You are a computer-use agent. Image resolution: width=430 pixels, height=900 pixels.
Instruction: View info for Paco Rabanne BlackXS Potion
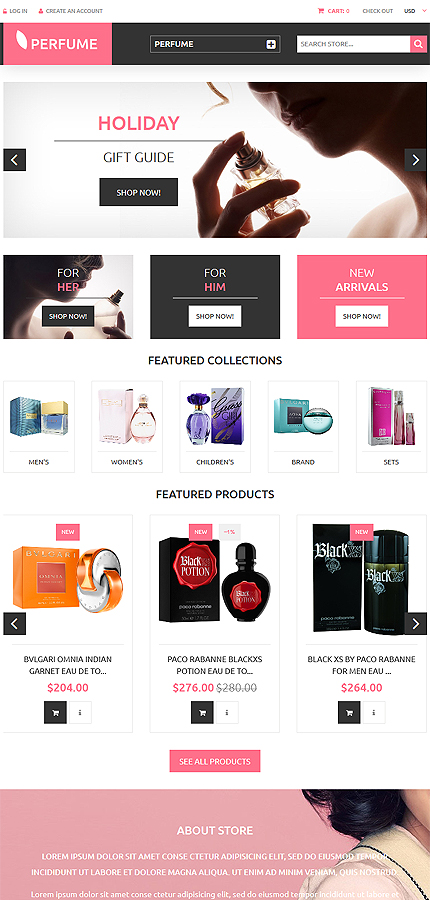tap(227, 713)
